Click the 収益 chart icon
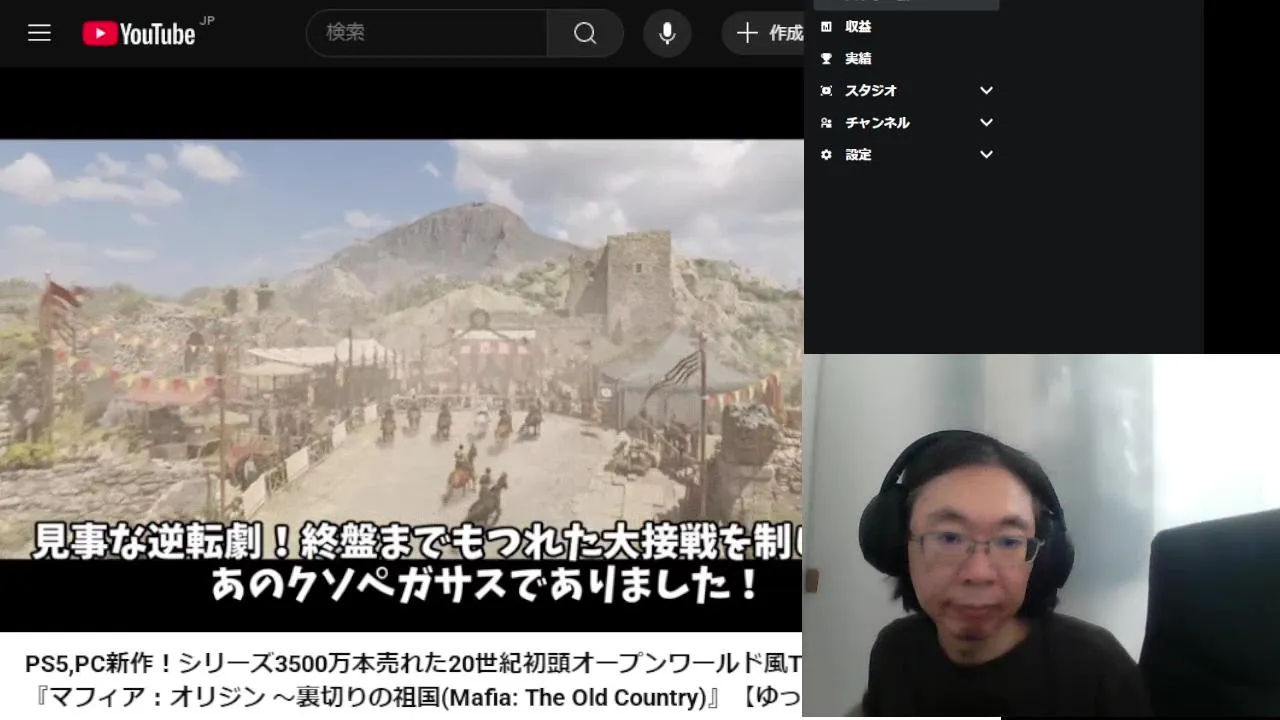Screen dimensions: 1280x720 (826, 27)
